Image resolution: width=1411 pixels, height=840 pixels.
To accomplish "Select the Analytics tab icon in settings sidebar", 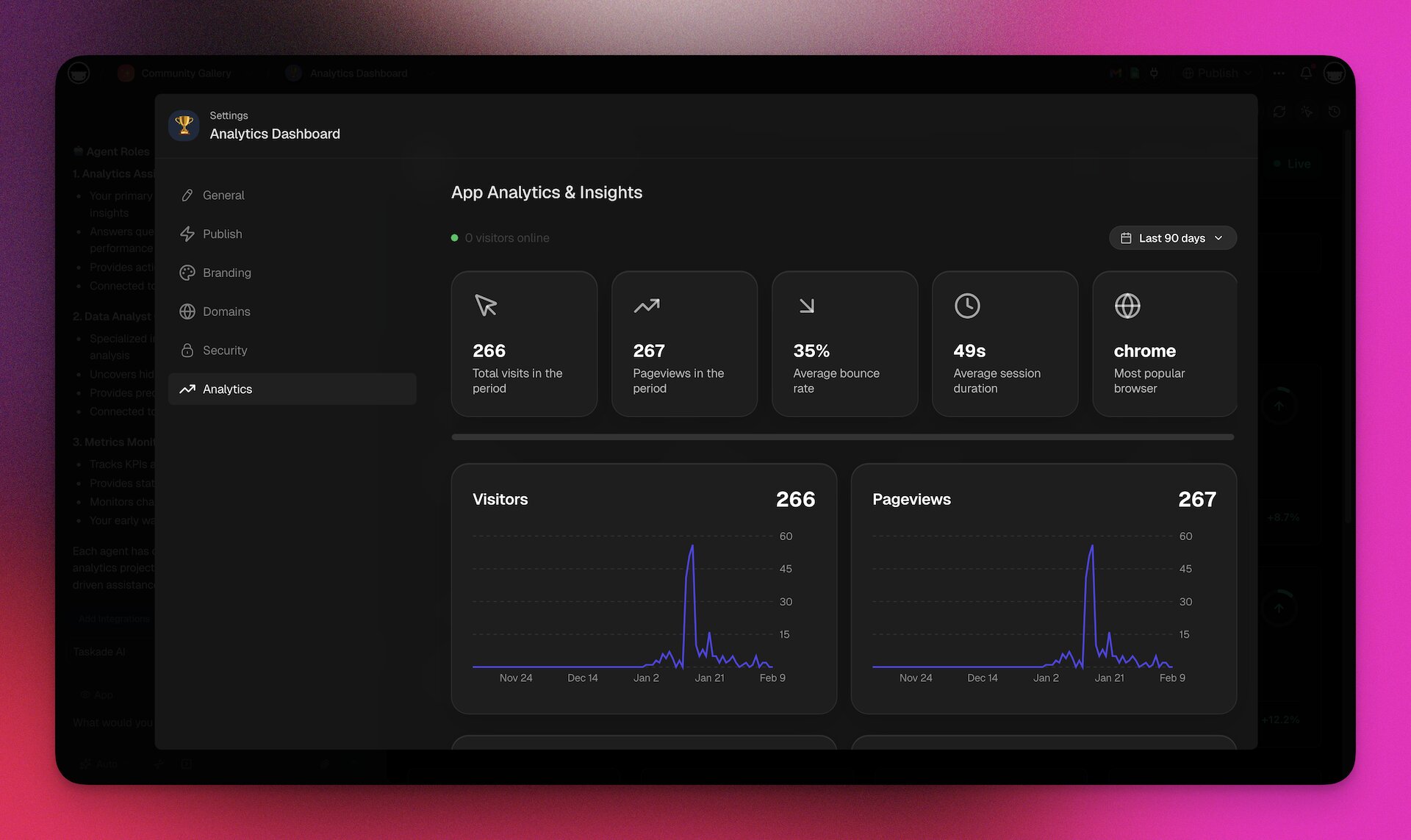I will coord(187,389).
